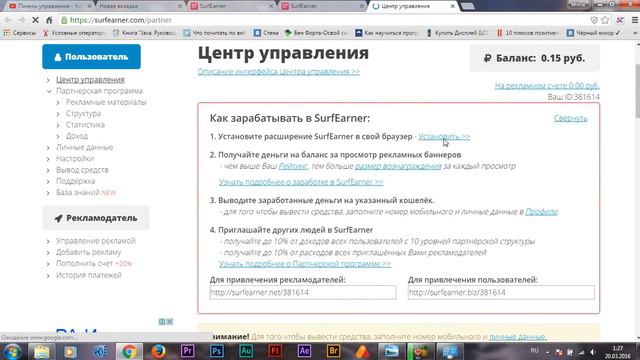Open Windows Explorer folder in taskbar
This screenshot has height=360, width=640.
click(x=41, y=351)
